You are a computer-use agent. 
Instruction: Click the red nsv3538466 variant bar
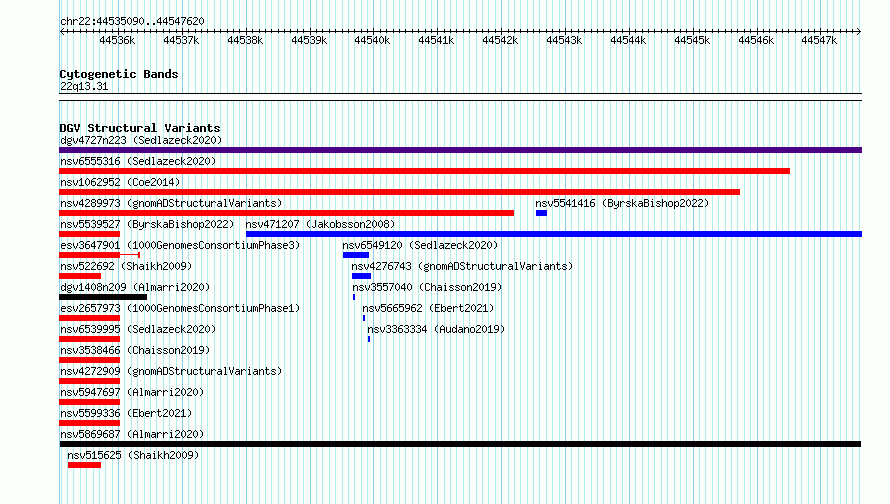[90, 360]
